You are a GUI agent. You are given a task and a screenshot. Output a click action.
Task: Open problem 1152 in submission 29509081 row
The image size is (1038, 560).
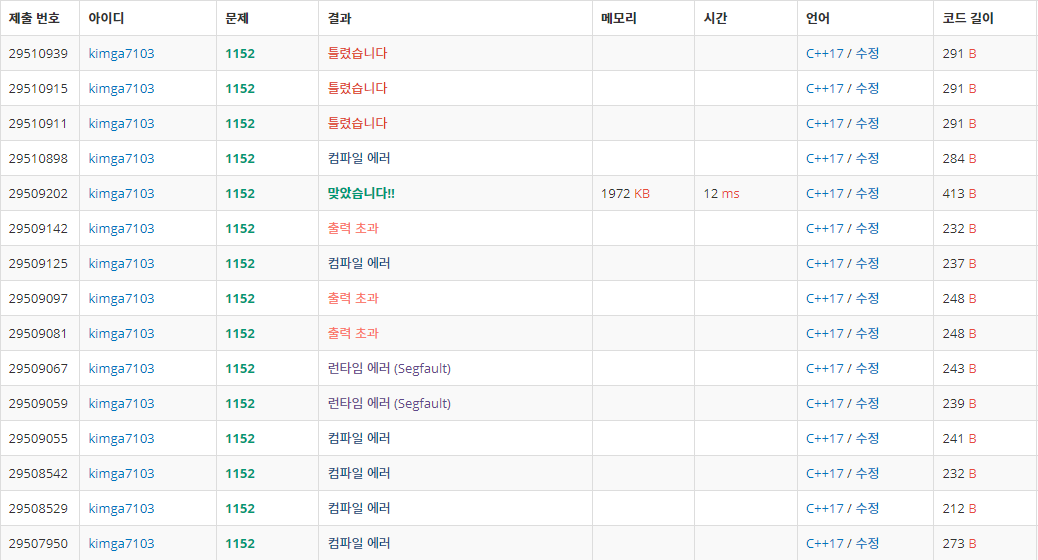(240, 334)
